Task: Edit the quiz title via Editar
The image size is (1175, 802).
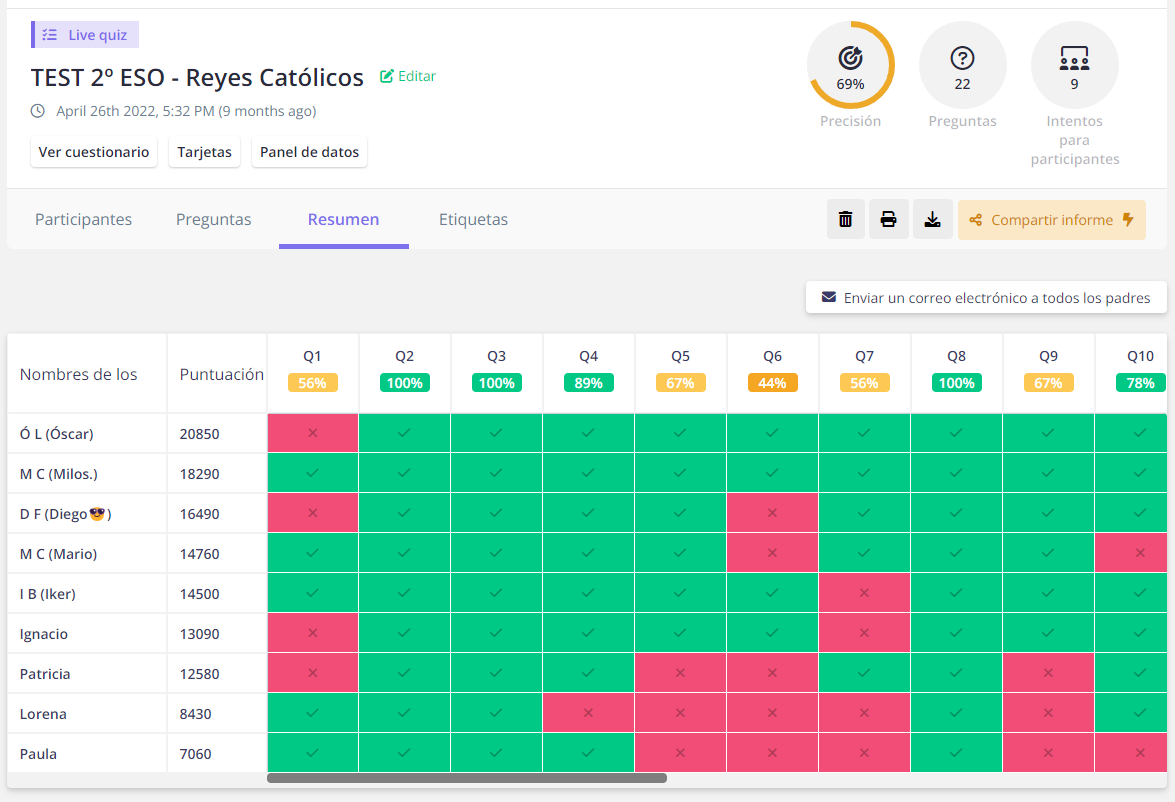Action: click(408, 76)
